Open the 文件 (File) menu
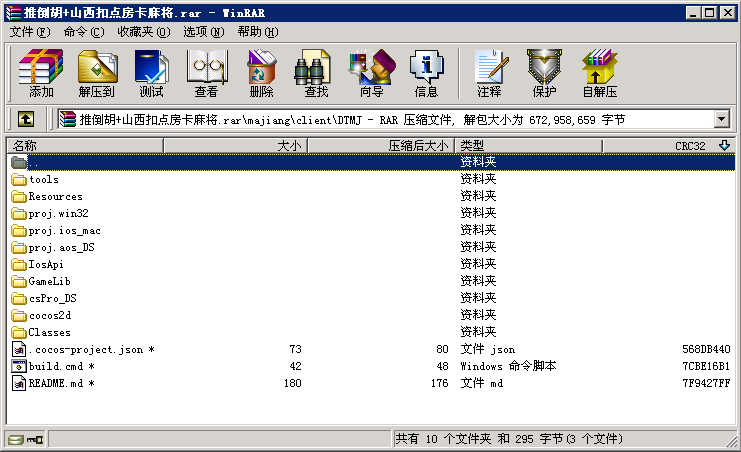Viewport: 741px width, 452px height. (x=28, y=32)
